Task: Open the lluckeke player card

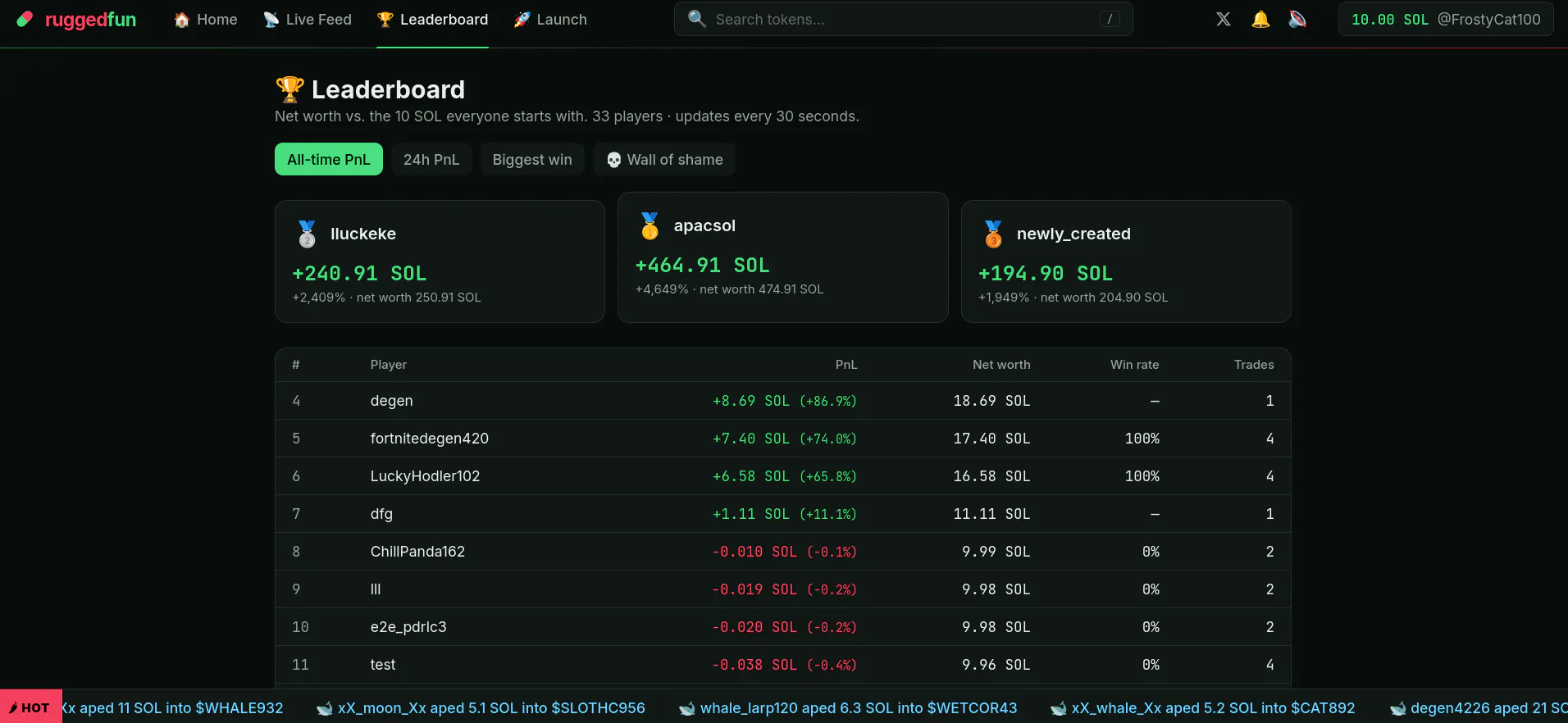Action: click(x=440, y=261)
